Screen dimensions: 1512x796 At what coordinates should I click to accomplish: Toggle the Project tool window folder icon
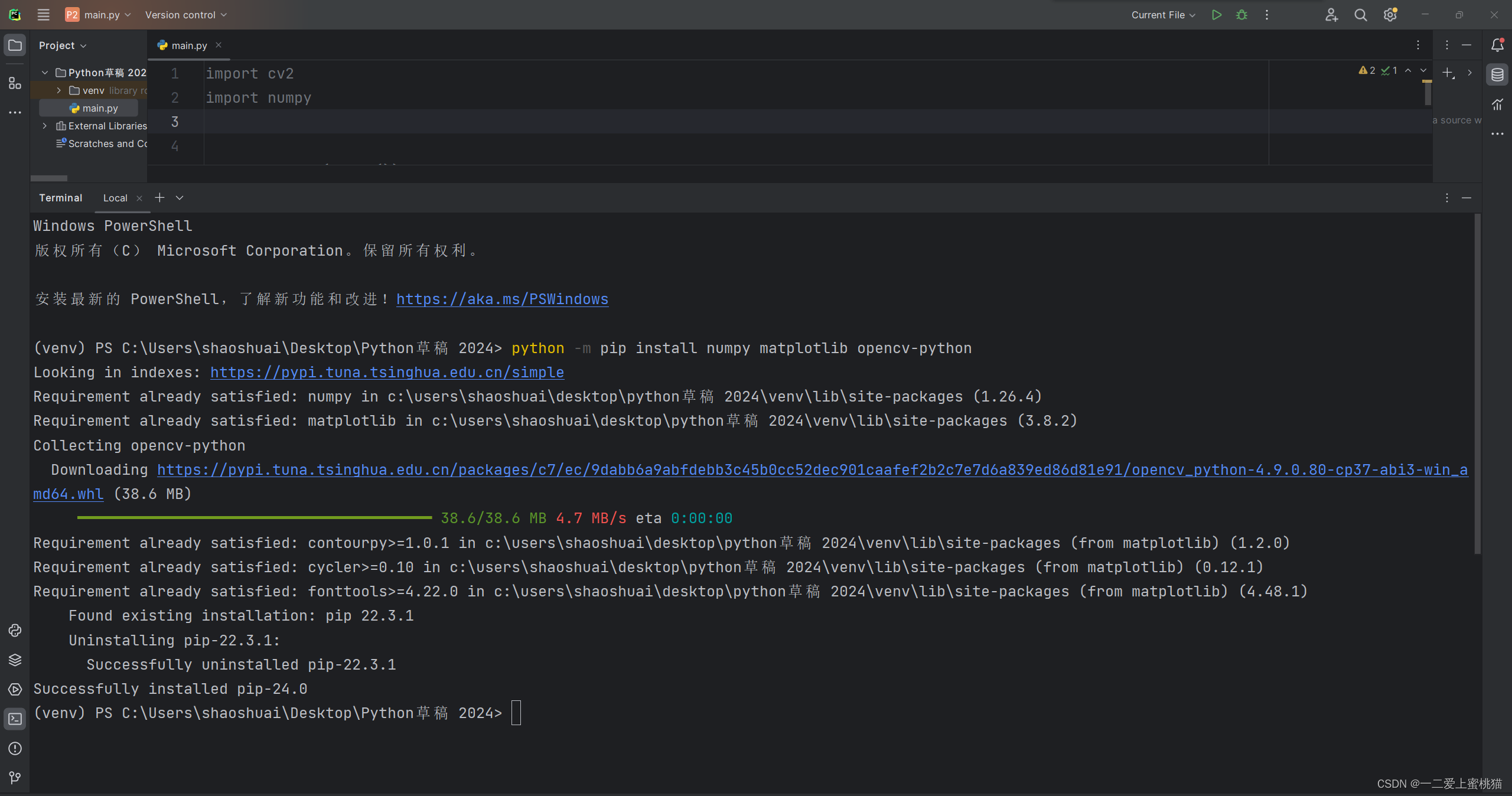[x=15, y=45]
